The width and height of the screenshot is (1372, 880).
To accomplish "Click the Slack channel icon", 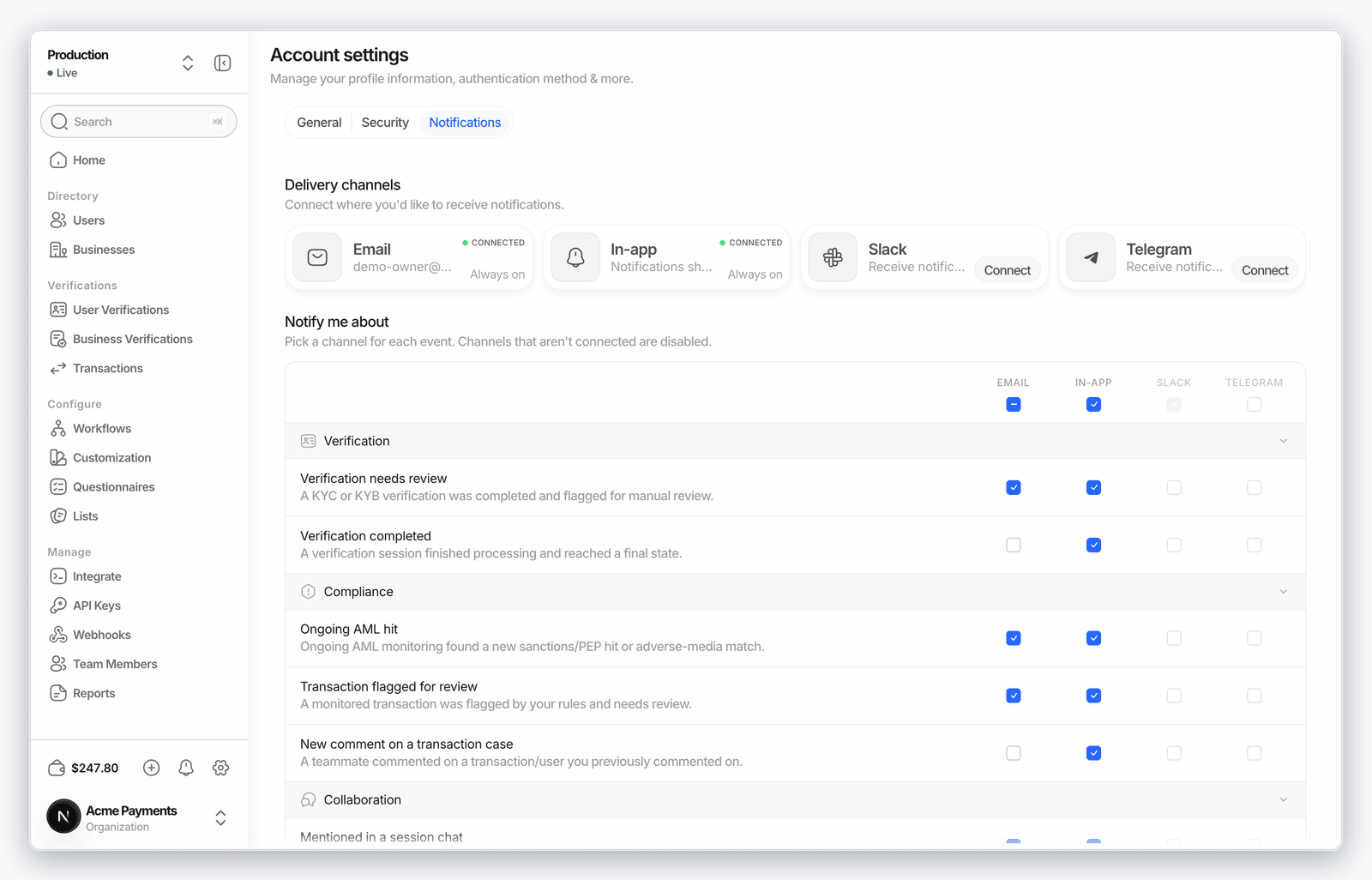I will (833, 257).
